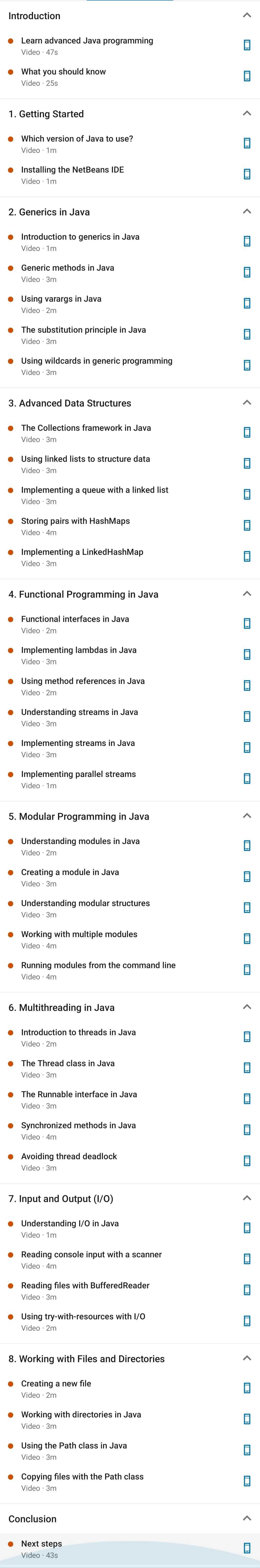Collapse "2. Generics in Java" section

[x=247, y=211]
